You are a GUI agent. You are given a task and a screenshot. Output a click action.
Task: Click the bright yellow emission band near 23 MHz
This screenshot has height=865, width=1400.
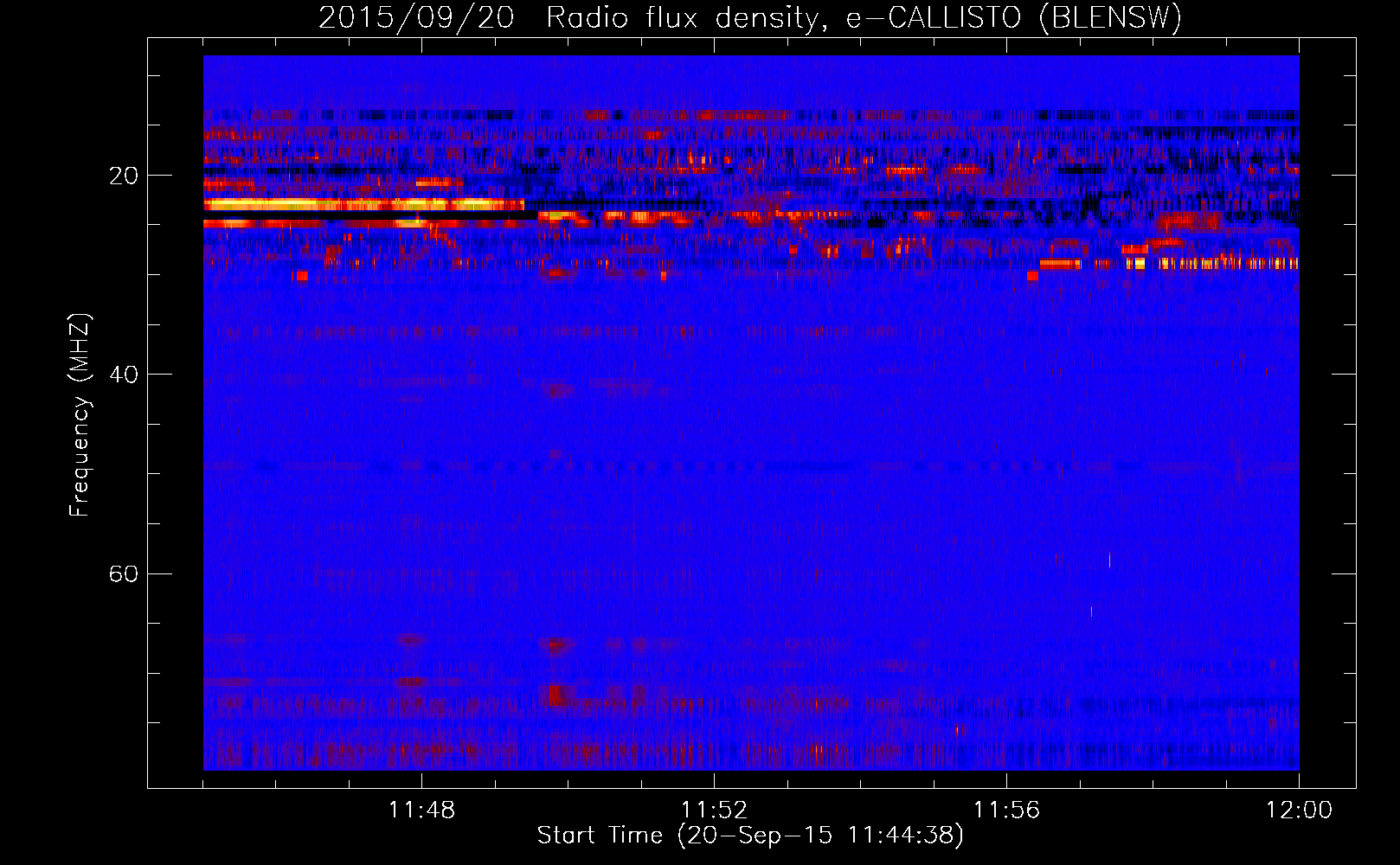[x=363, y=205]
